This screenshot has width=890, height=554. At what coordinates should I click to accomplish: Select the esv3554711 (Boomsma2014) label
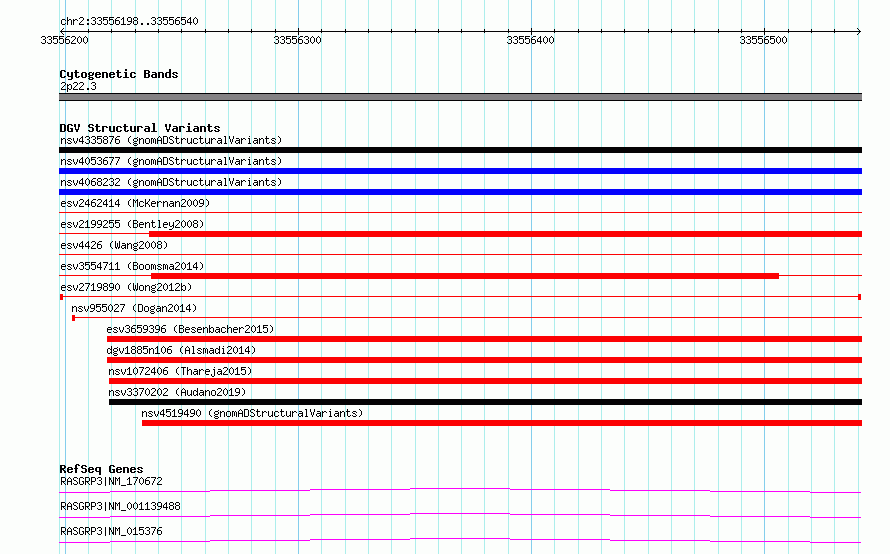132,266
